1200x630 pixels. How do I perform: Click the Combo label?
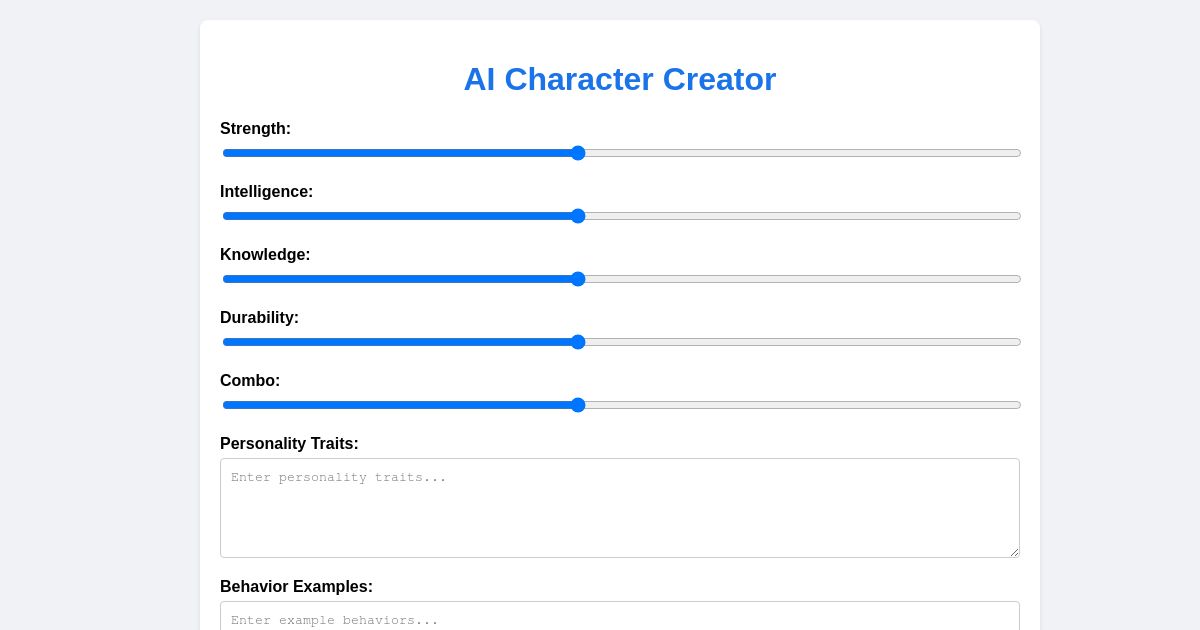(x=250, y=381)
